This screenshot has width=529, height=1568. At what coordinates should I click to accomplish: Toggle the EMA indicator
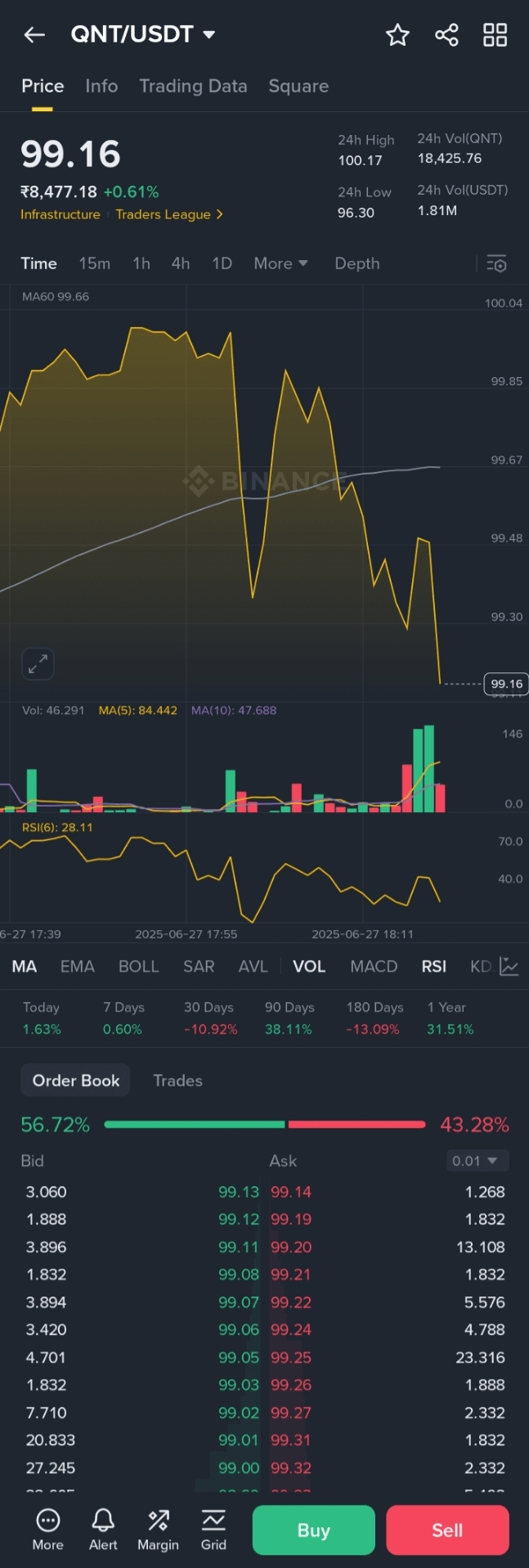(x=78, y=966)
